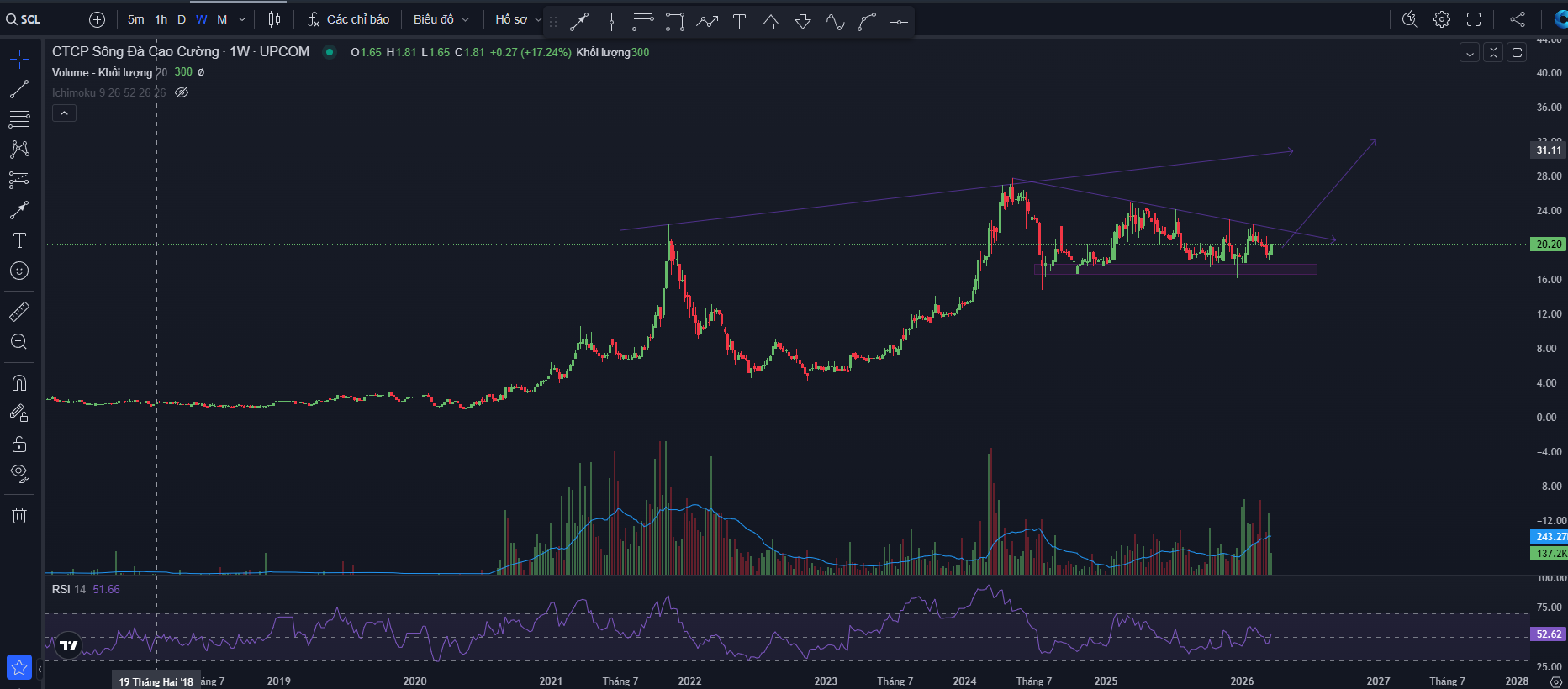This screenshot has height=689, width=1568.
Task: Pick the curve tool in the floating toolbar
Action: point(867,23)
